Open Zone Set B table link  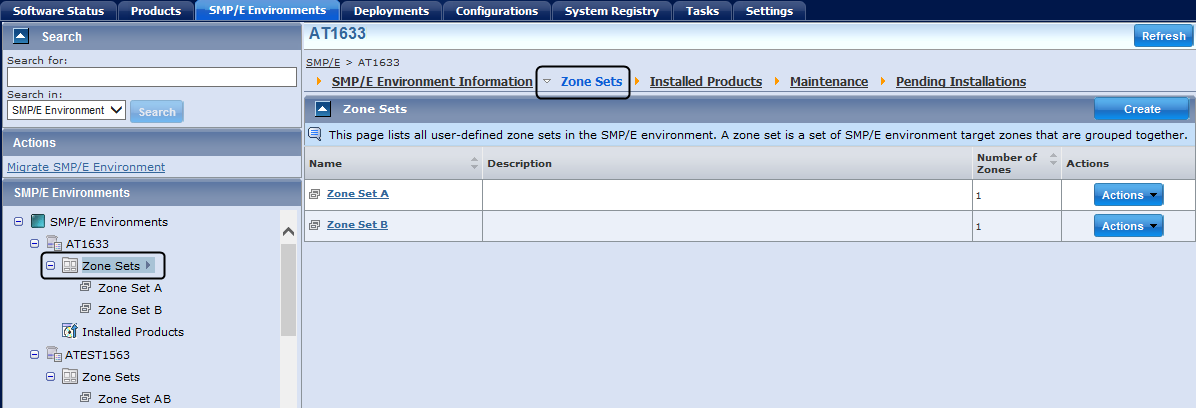click(x=357, y=225)
